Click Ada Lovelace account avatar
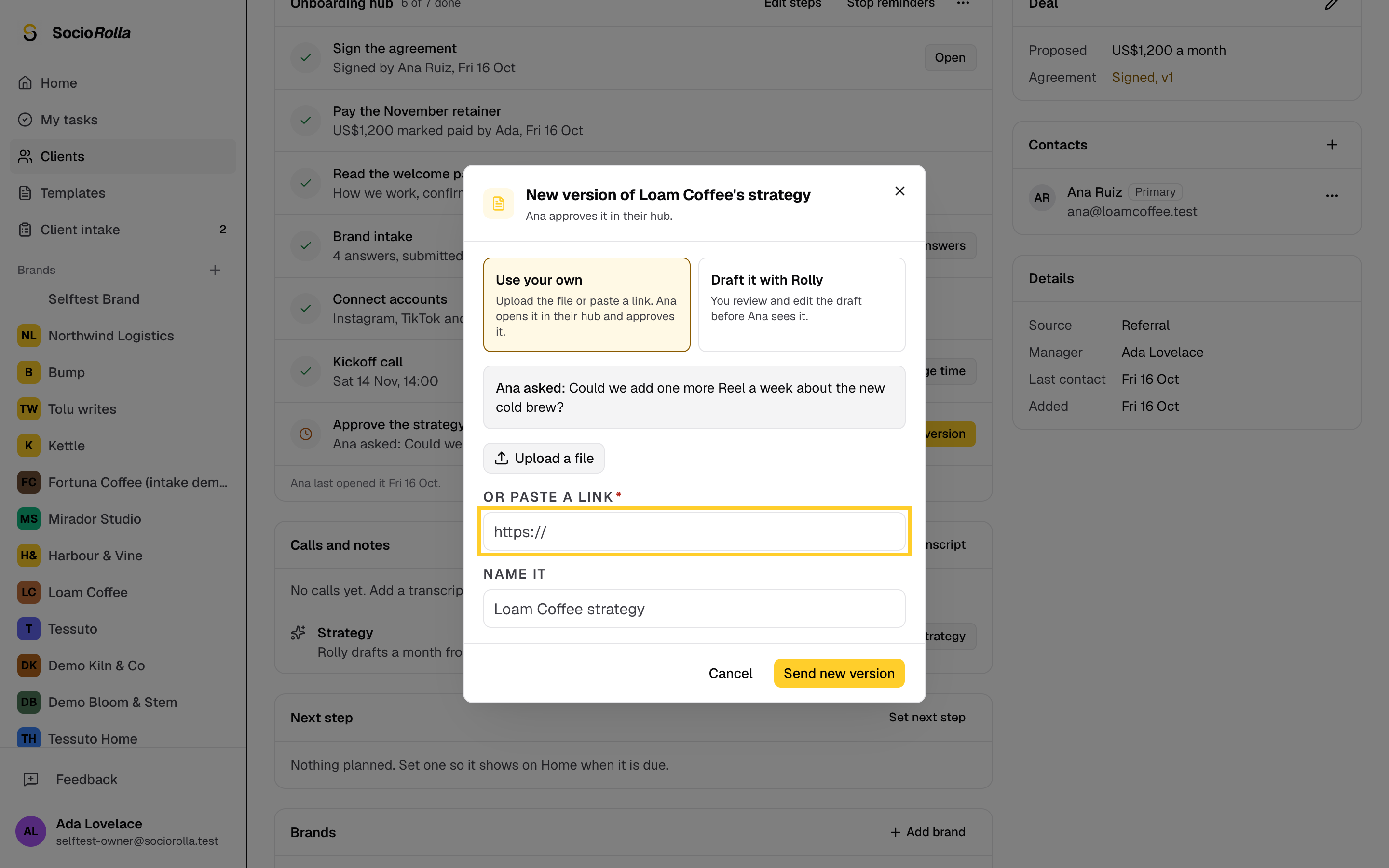1389x868 pixels. pos(30,831)
